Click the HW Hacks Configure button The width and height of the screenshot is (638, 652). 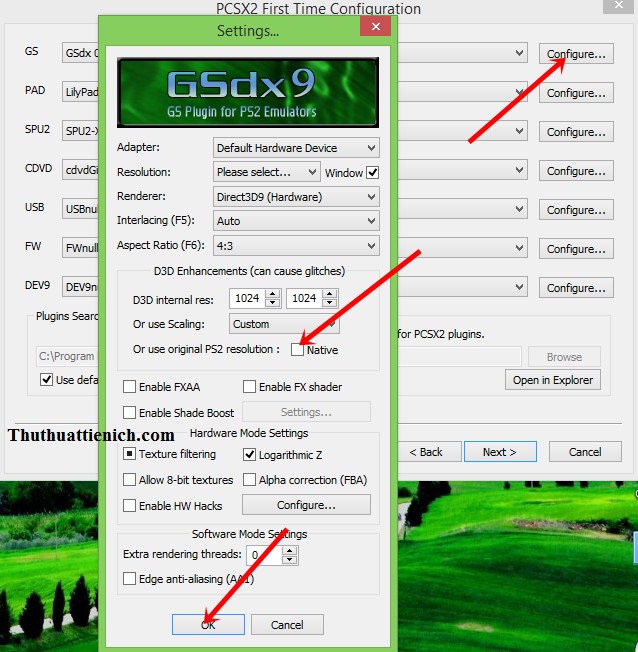click(306, 505)
